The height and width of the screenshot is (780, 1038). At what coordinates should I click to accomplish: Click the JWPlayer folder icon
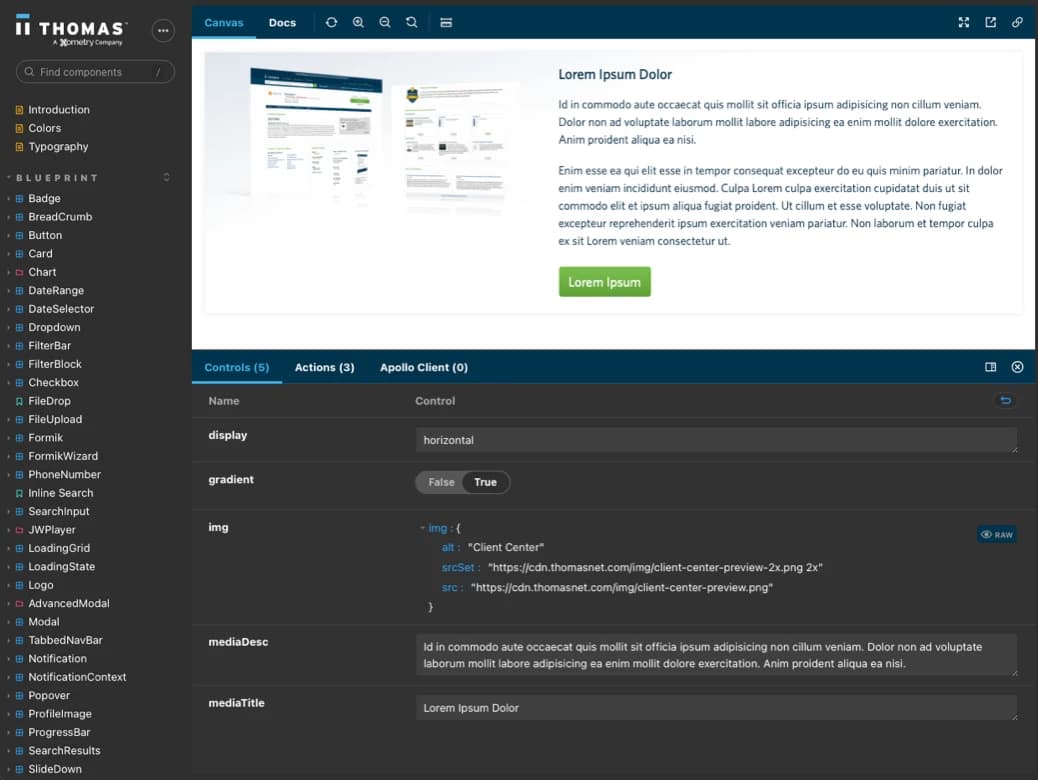tap(19, 530)
